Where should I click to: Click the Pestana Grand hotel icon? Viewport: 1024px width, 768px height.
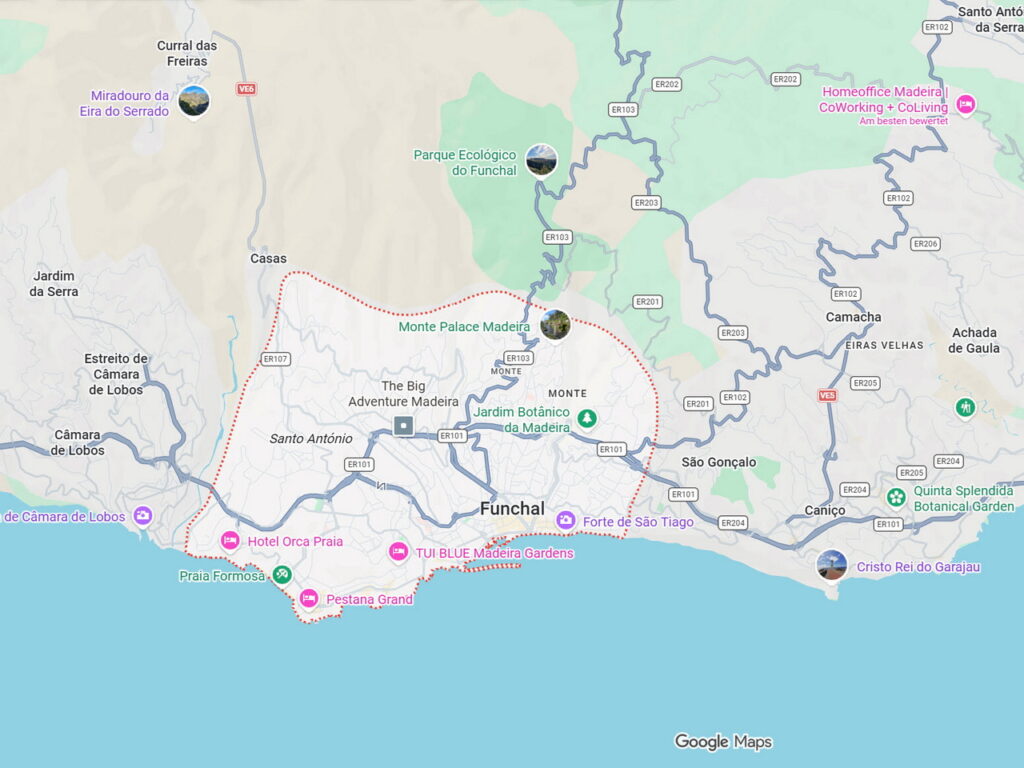coord(309,598)
